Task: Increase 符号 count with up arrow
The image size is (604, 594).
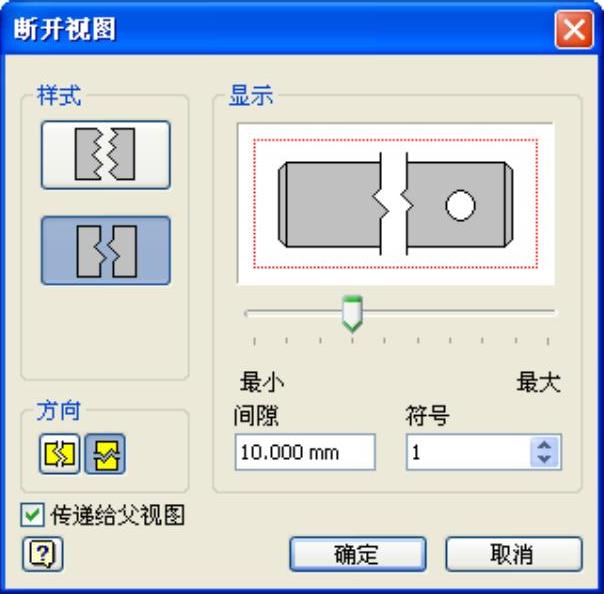Action: [x=544, y=445]
